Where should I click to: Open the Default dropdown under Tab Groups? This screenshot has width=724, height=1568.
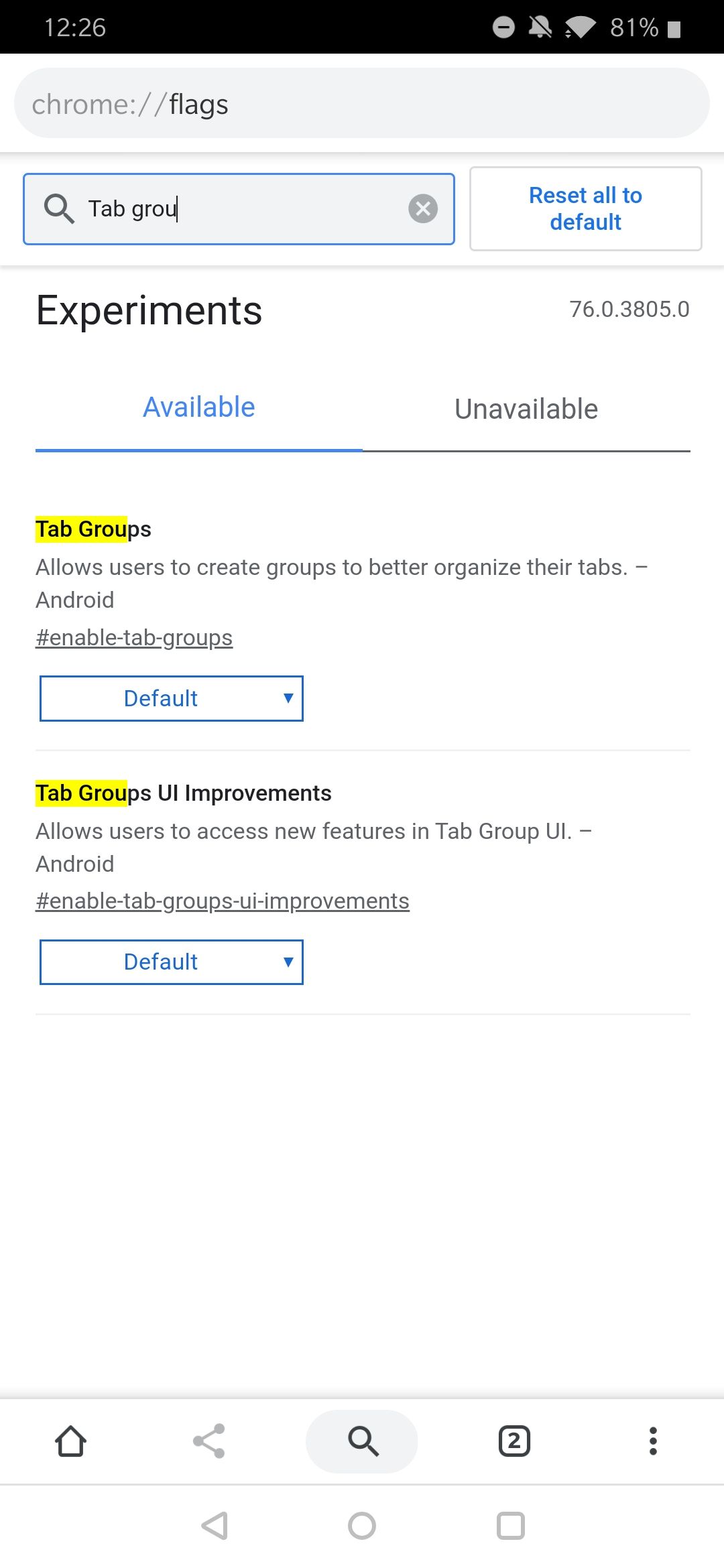click(172, 698)
